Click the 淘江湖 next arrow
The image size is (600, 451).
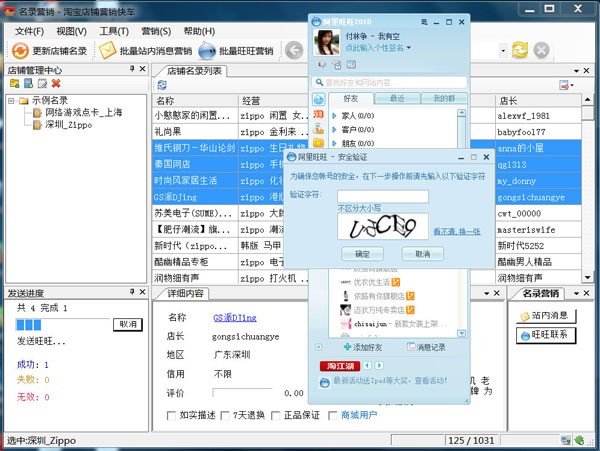tap(379, 365)
